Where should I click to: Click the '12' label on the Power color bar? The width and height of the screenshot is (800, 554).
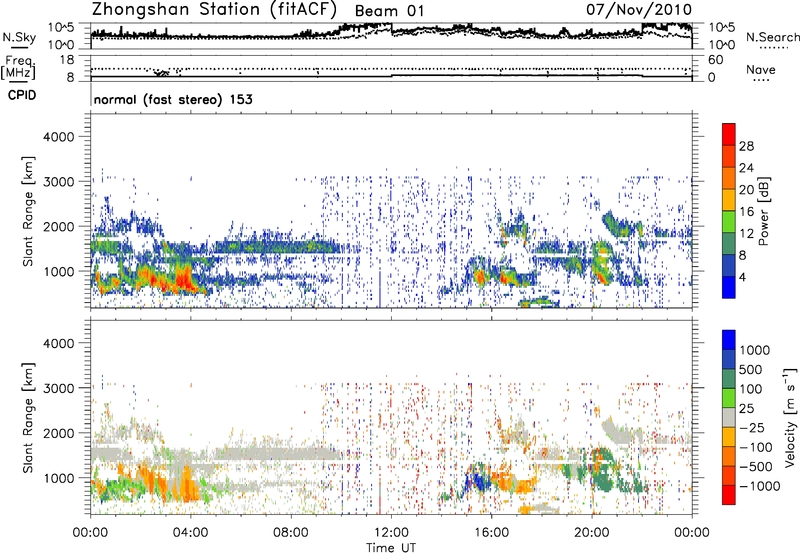tap(746, 234)
